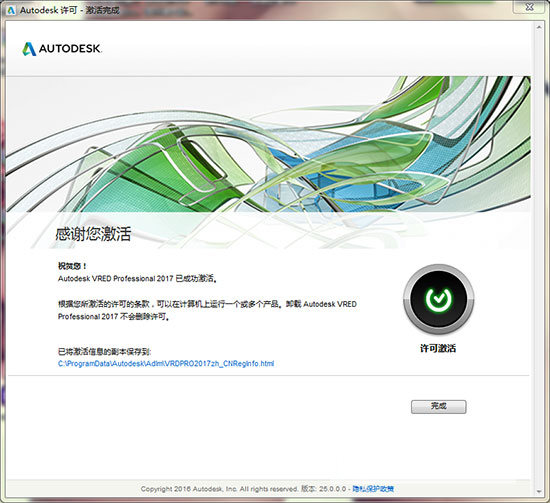This screenshot has height=503, width=550.
Task: Click the Copyright 2016 Autodesk footer text
Action: click(x=219, y=489)
